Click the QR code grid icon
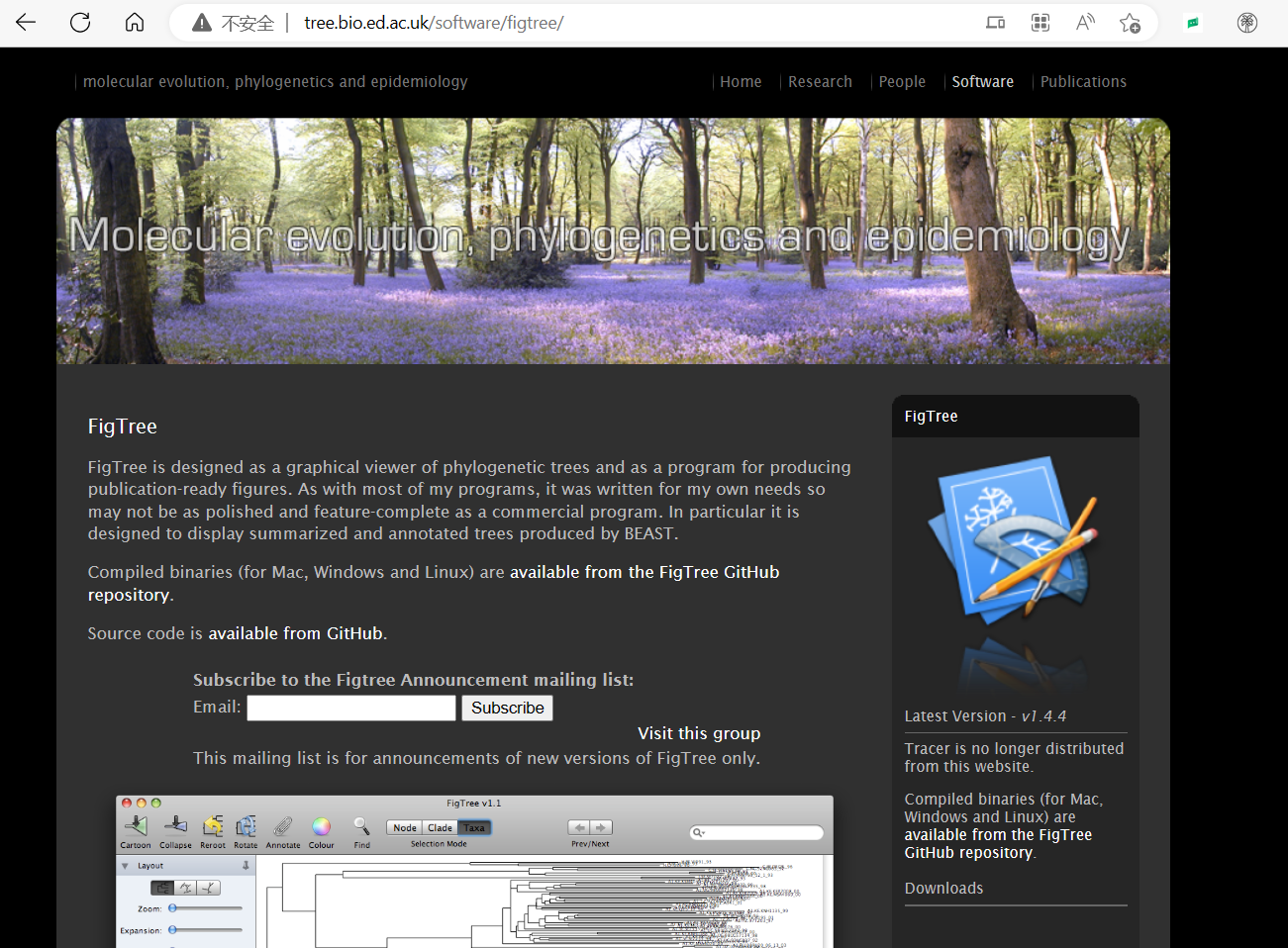 pyautogui.click(x=1040, y=23)
